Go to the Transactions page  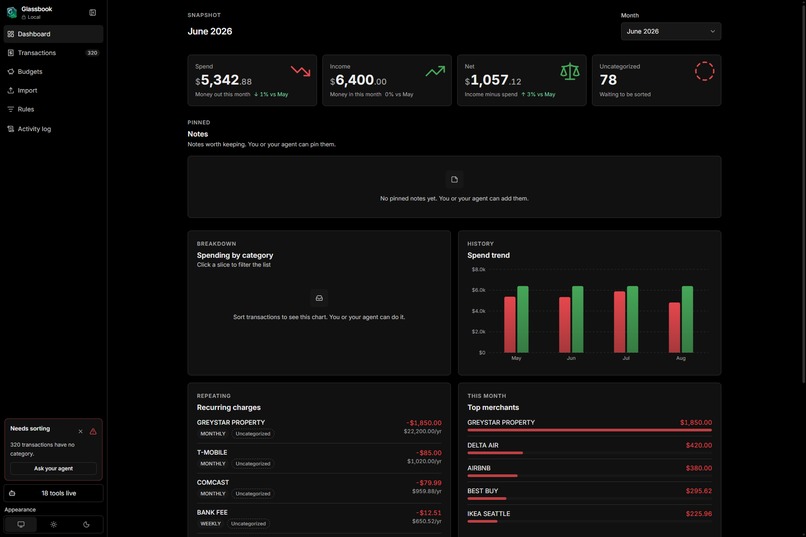click(53, 53)
